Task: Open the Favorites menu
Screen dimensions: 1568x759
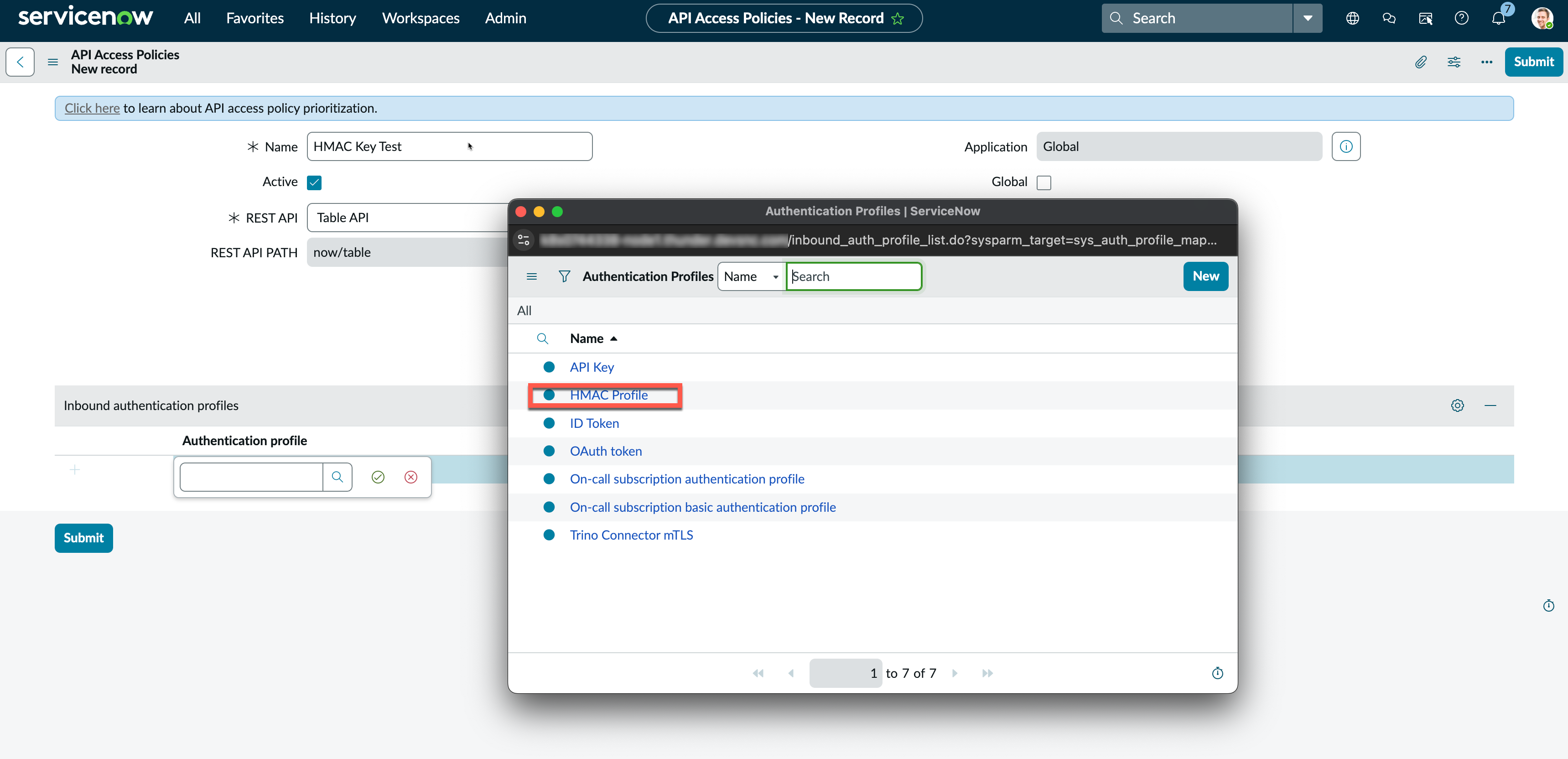Action: (x=255, y=18)
